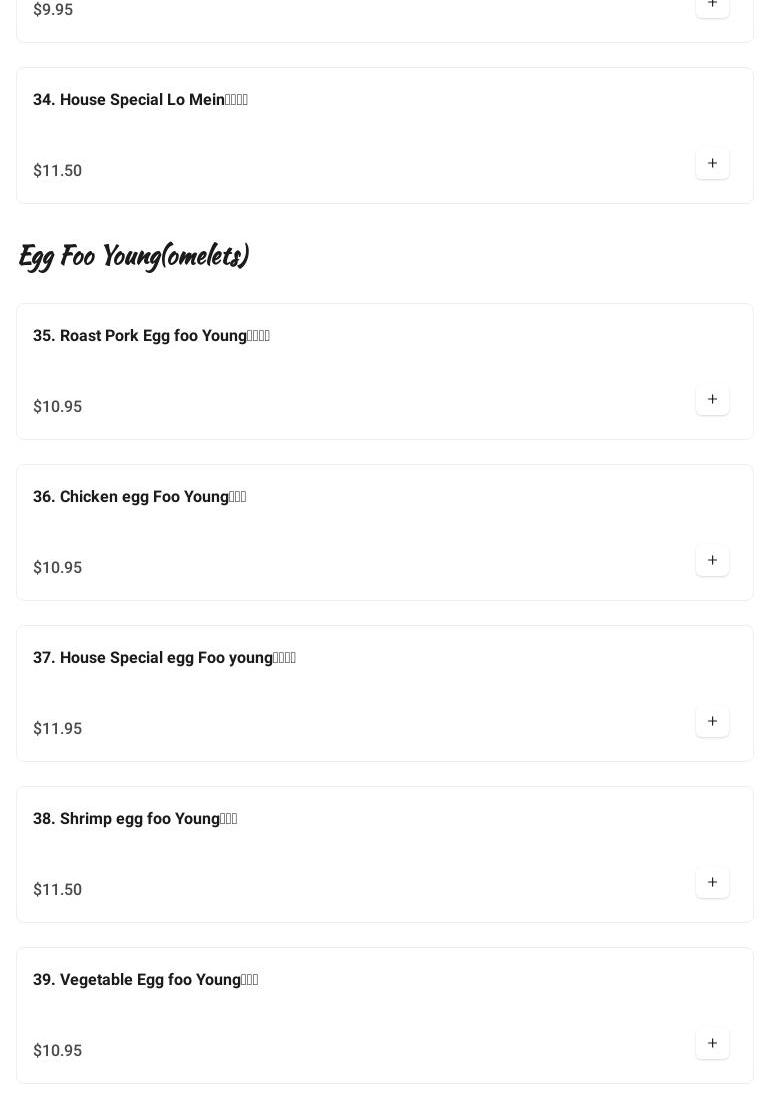Image resolution: width=770 pixels, height=1095 pixels.
Task: Add Vegetable Egg Foo Young to cart
Action: [x=712, y=1044]
